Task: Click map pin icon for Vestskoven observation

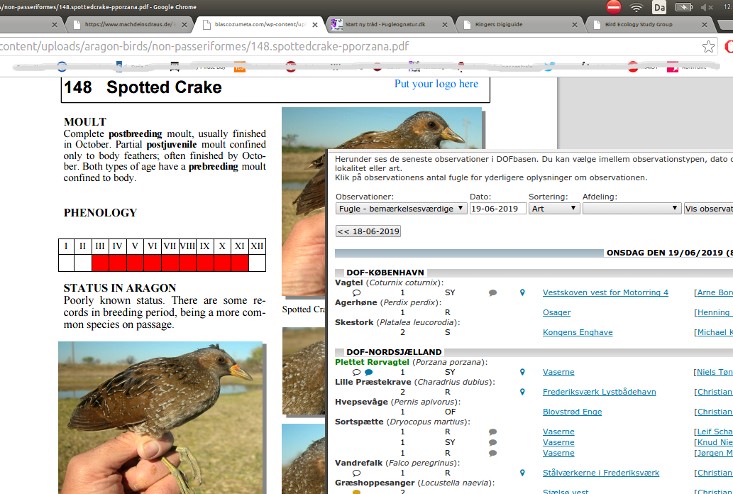Action: click(x=522, y=292)
